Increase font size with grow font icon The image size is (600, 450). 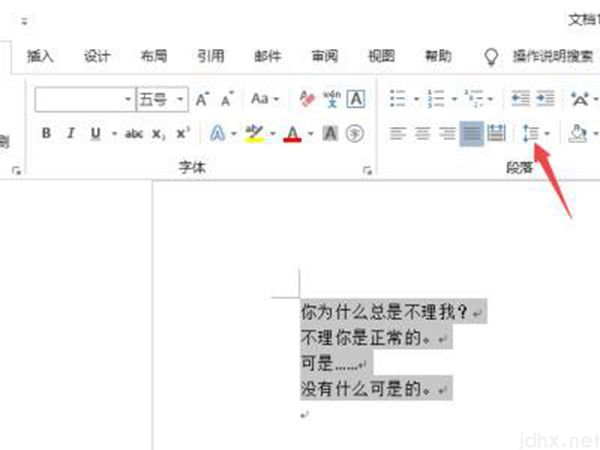point(202,99)
